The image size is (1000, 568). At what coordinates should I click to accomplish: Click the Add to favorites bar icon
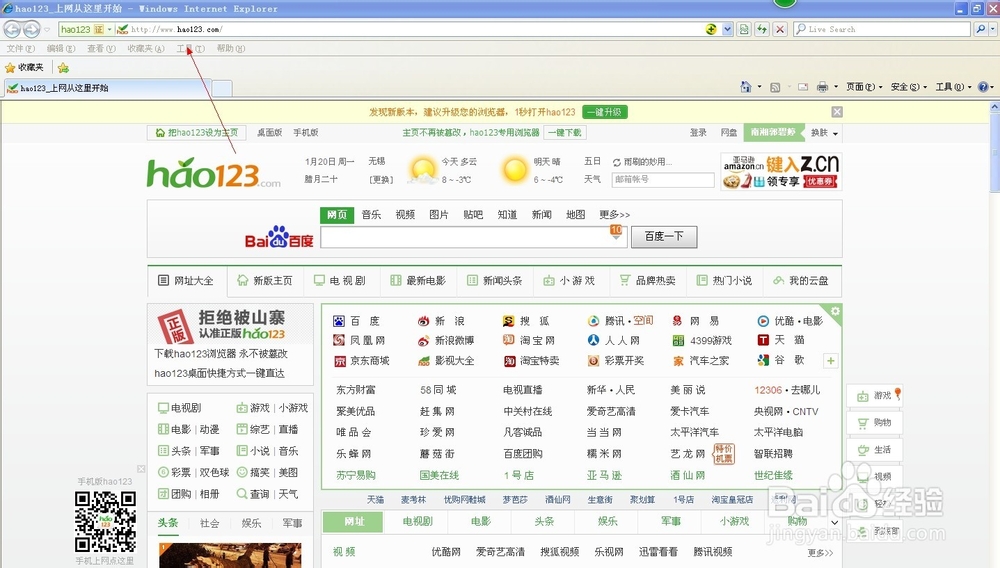(62, 68)
